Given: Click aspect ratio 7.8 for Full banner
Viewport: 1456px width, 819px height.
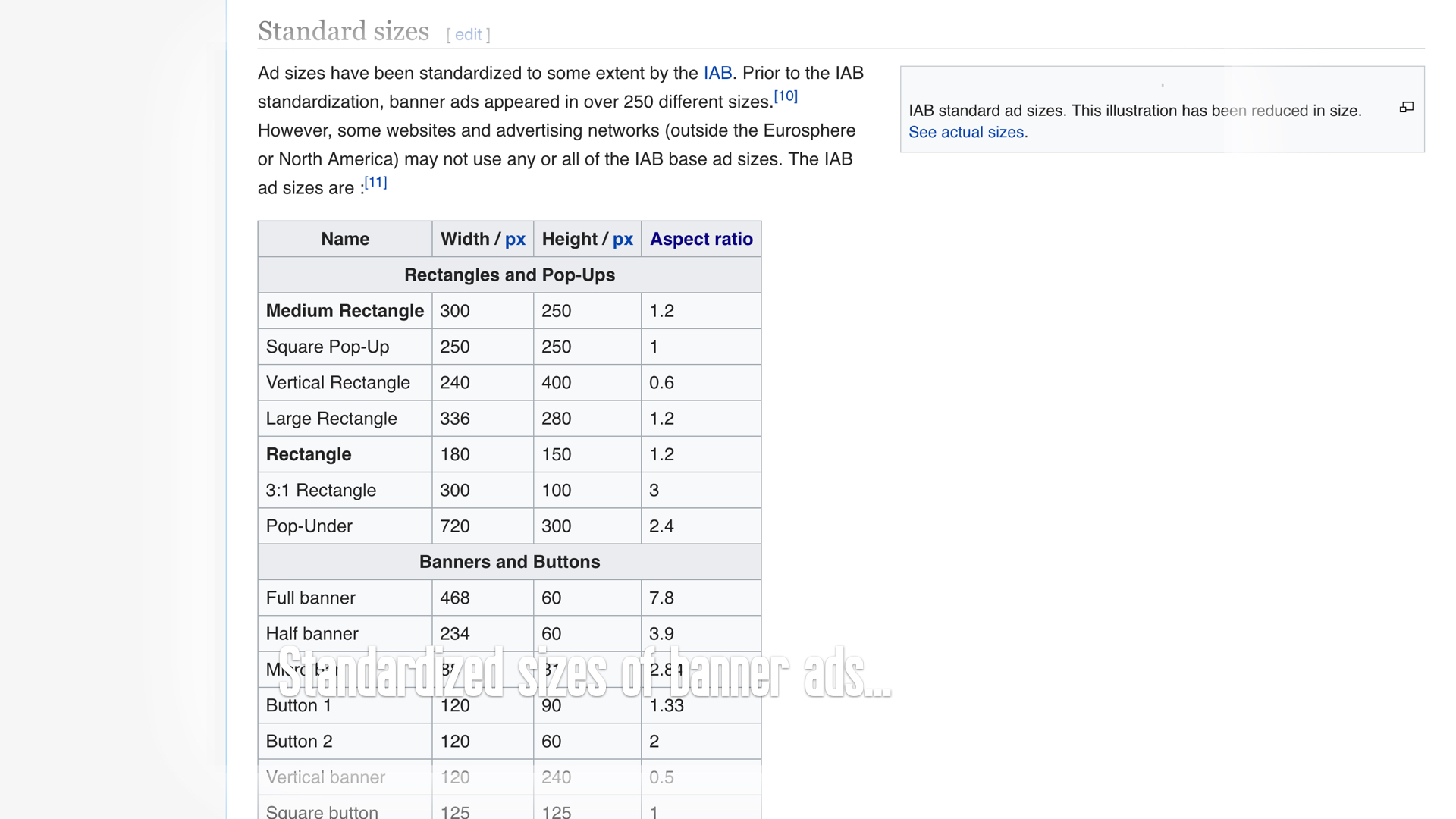Looking at the screenshot, I should coord(662,598).
